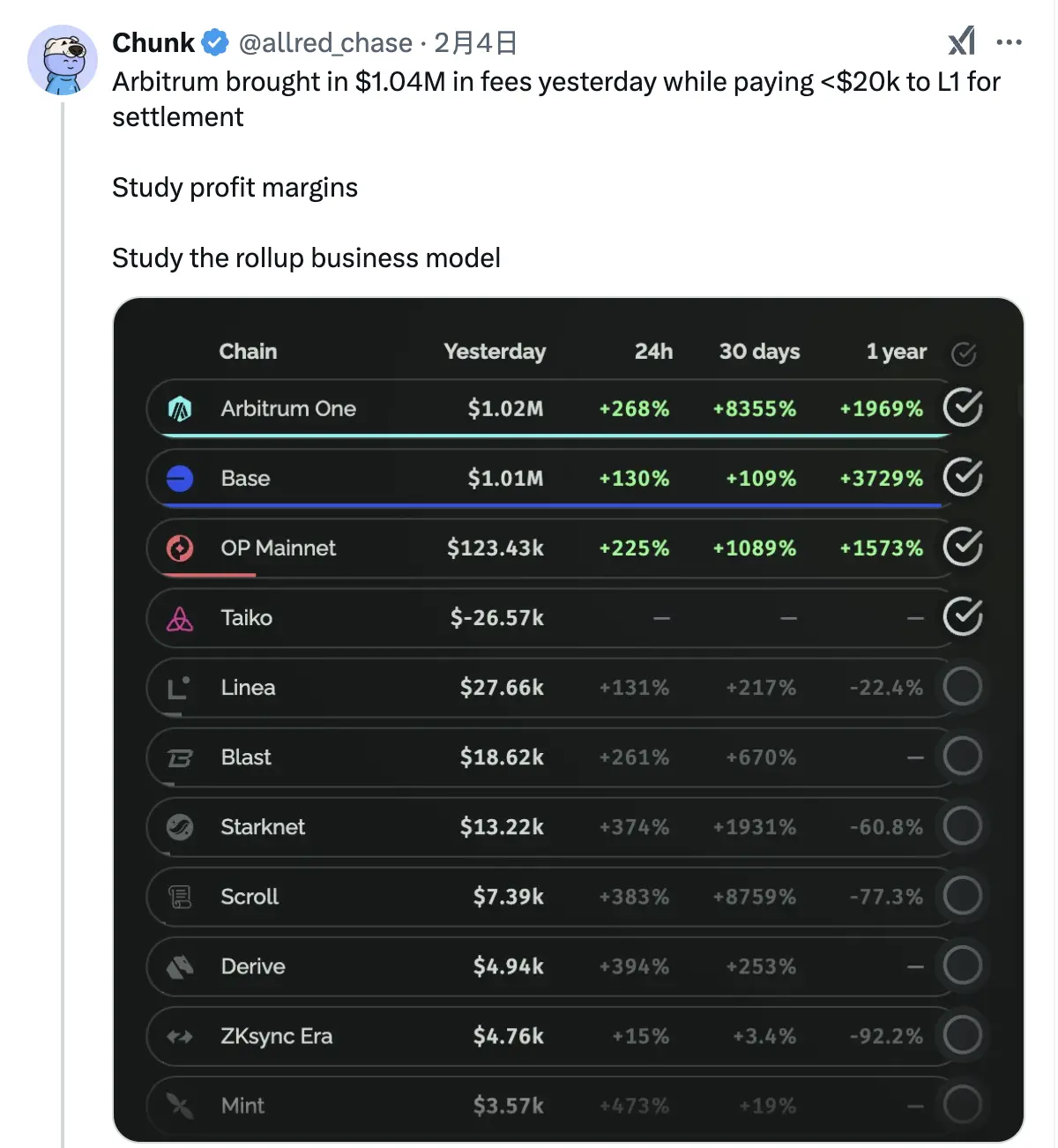Select the Scroll chain icon
The width and height of the screenshot is (1058, 1148).
point(180,897)
